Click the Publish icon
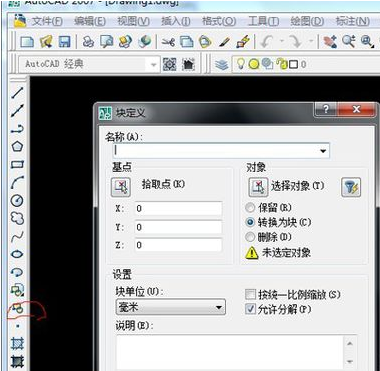 click(x=126, y=42)
